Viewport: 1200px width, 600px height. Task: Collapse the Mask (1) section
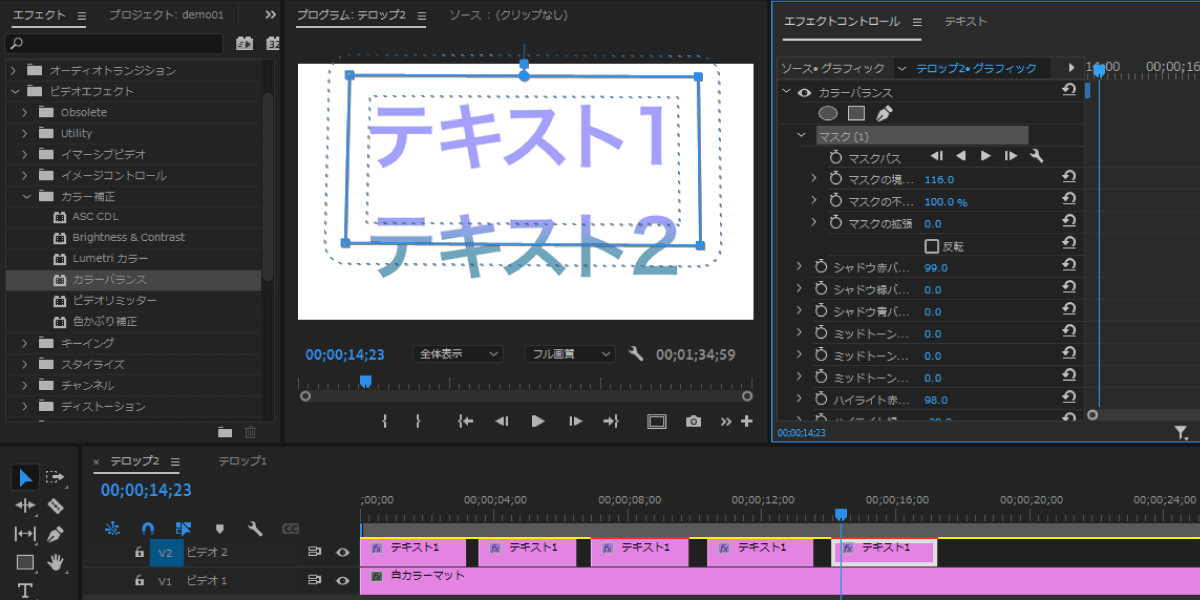click(x=801, y=135)
